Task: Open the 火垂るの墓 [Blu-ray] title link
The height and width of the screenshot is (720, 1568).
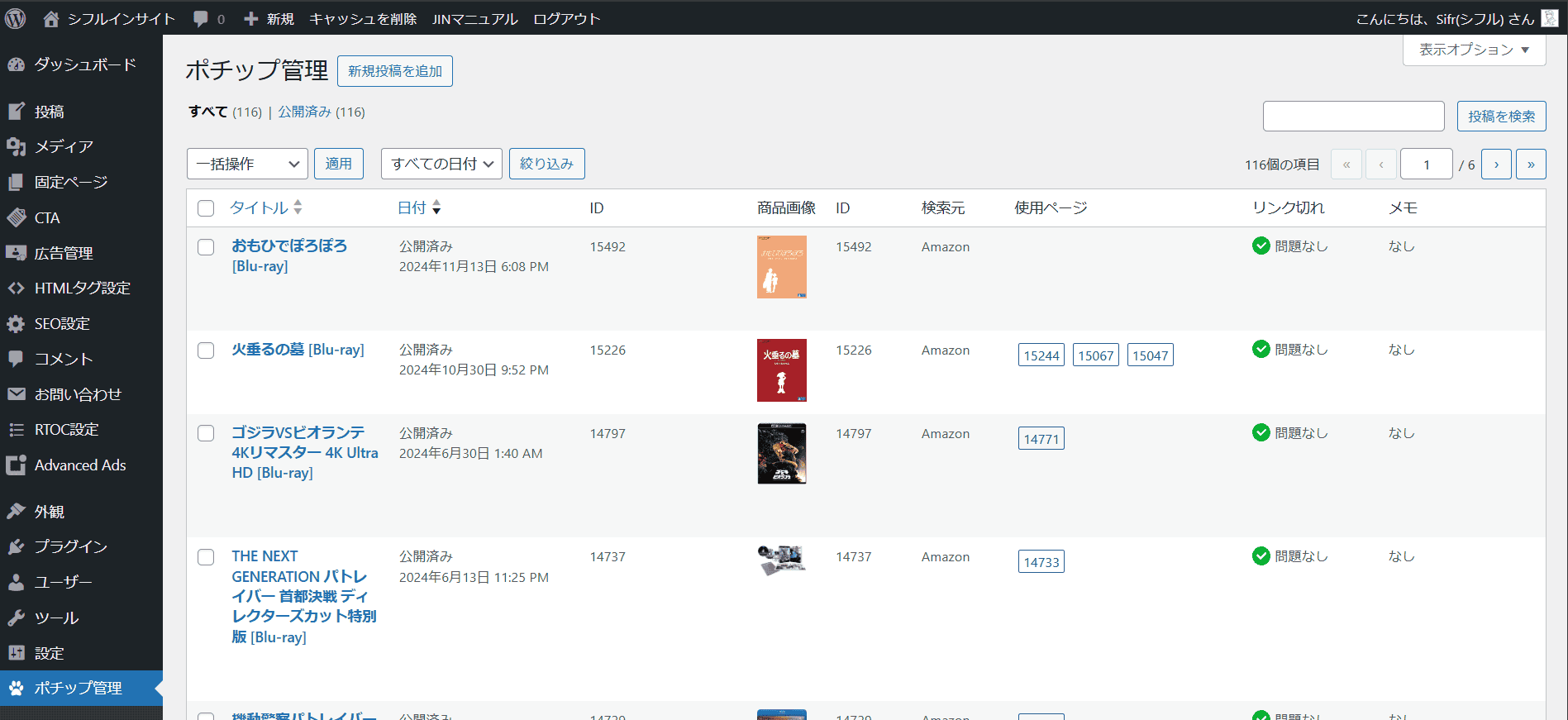Action: click(x=298, y=350)
